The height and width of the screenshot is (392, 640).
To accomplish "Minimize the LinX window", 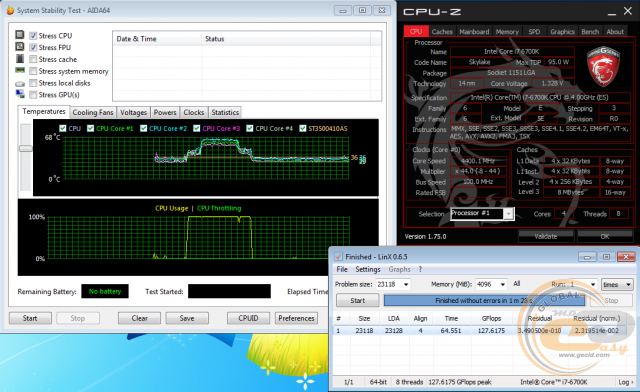I will pyautogui.click(x=587, y=257).
